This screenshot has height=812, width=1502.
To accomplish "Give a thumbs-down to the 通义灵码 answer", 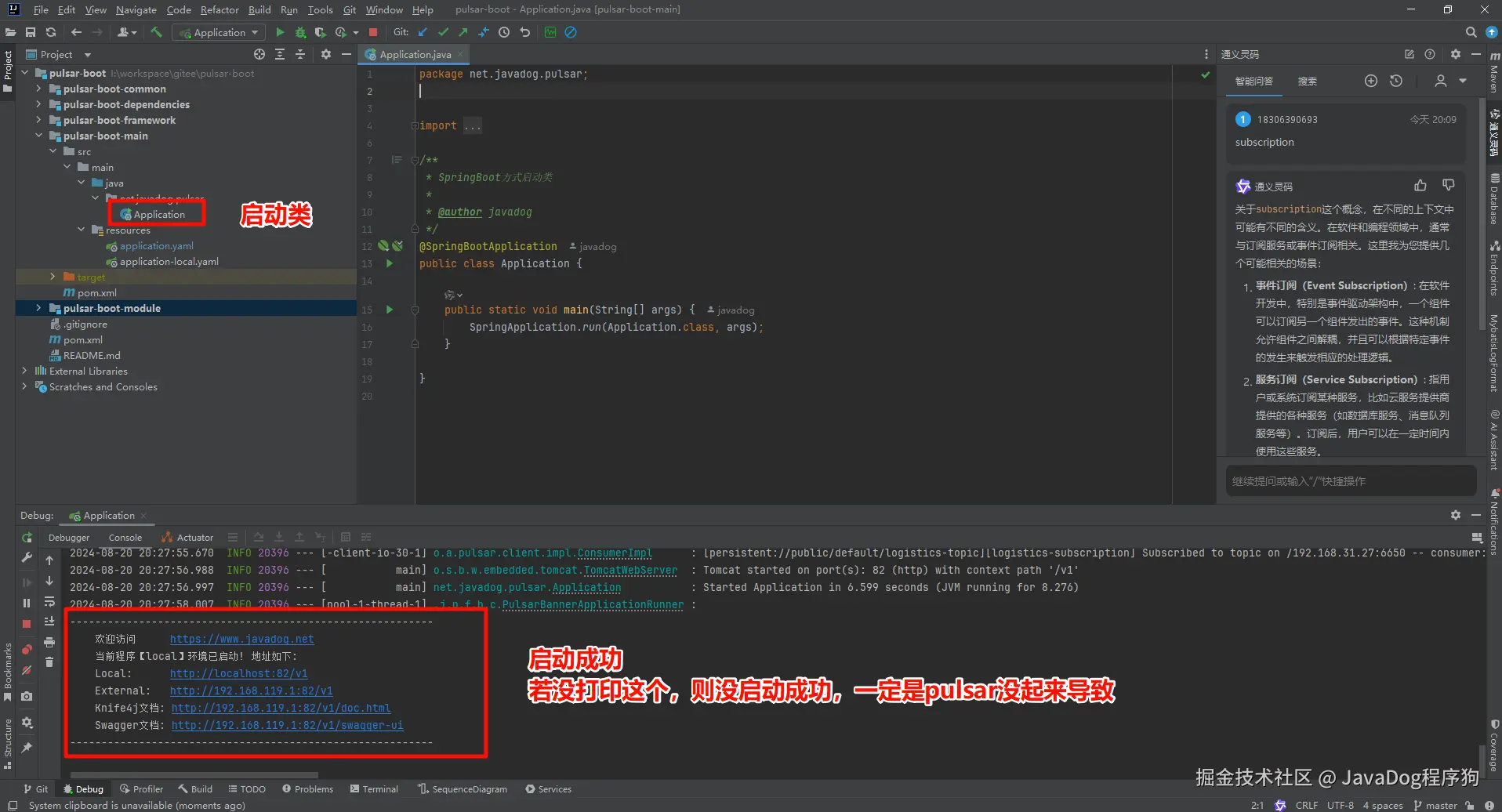I will pos(1448,186).
